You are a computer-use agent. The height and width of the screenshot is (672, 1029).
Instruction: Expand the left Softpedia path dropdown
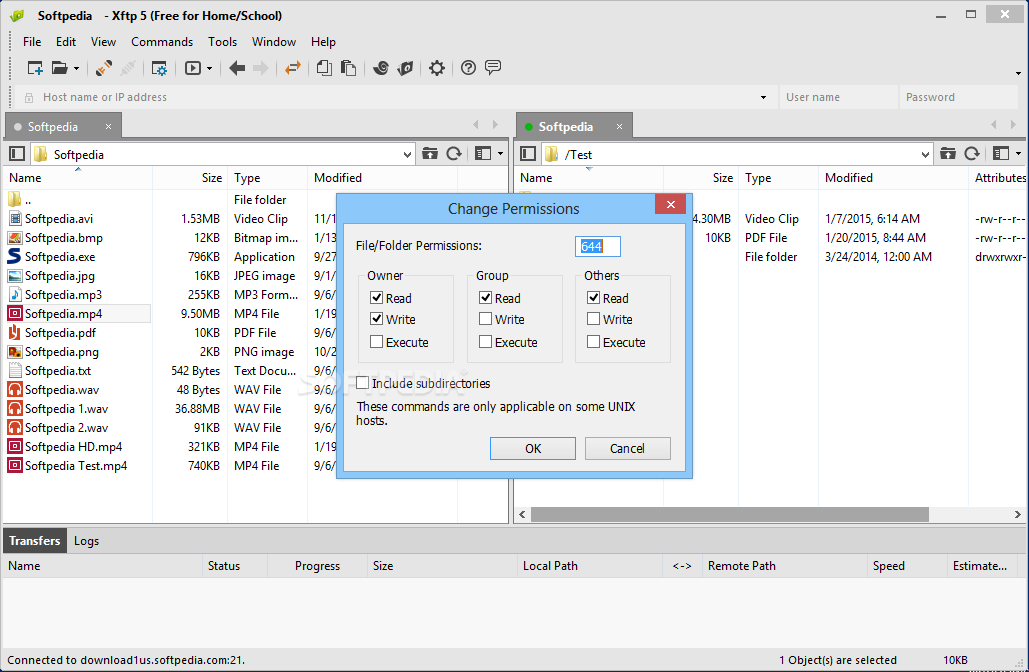tap(407, 155)
